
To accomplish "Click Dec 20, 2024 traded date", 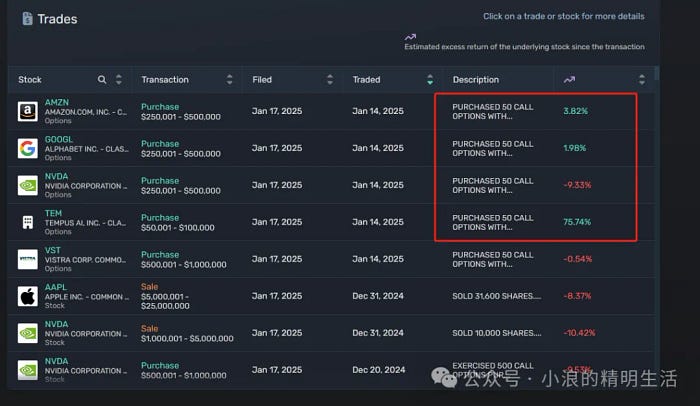I will (379, 370).
